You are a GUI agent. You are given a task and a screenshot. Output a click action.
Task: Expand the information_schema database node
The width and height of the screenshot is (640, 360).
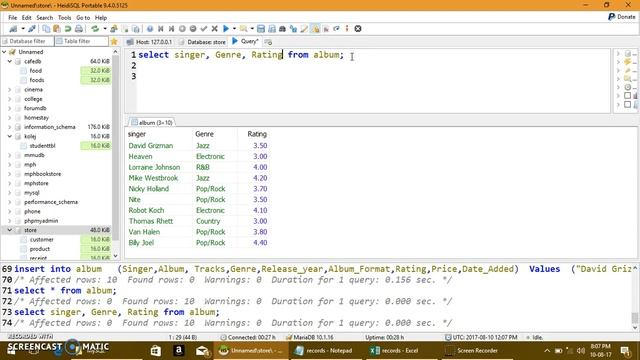click(10, 127)
